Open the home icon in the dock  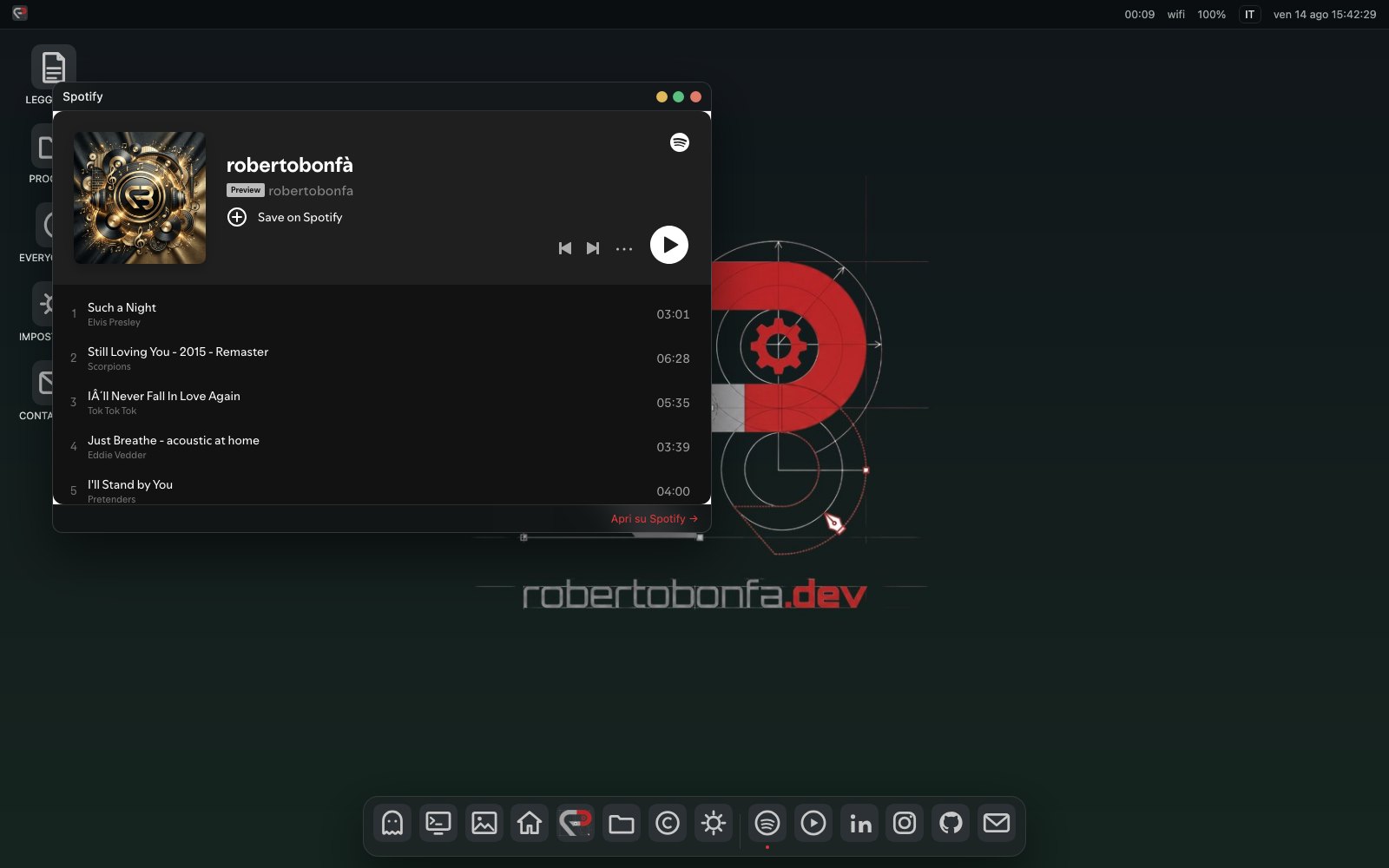point(530,823)
